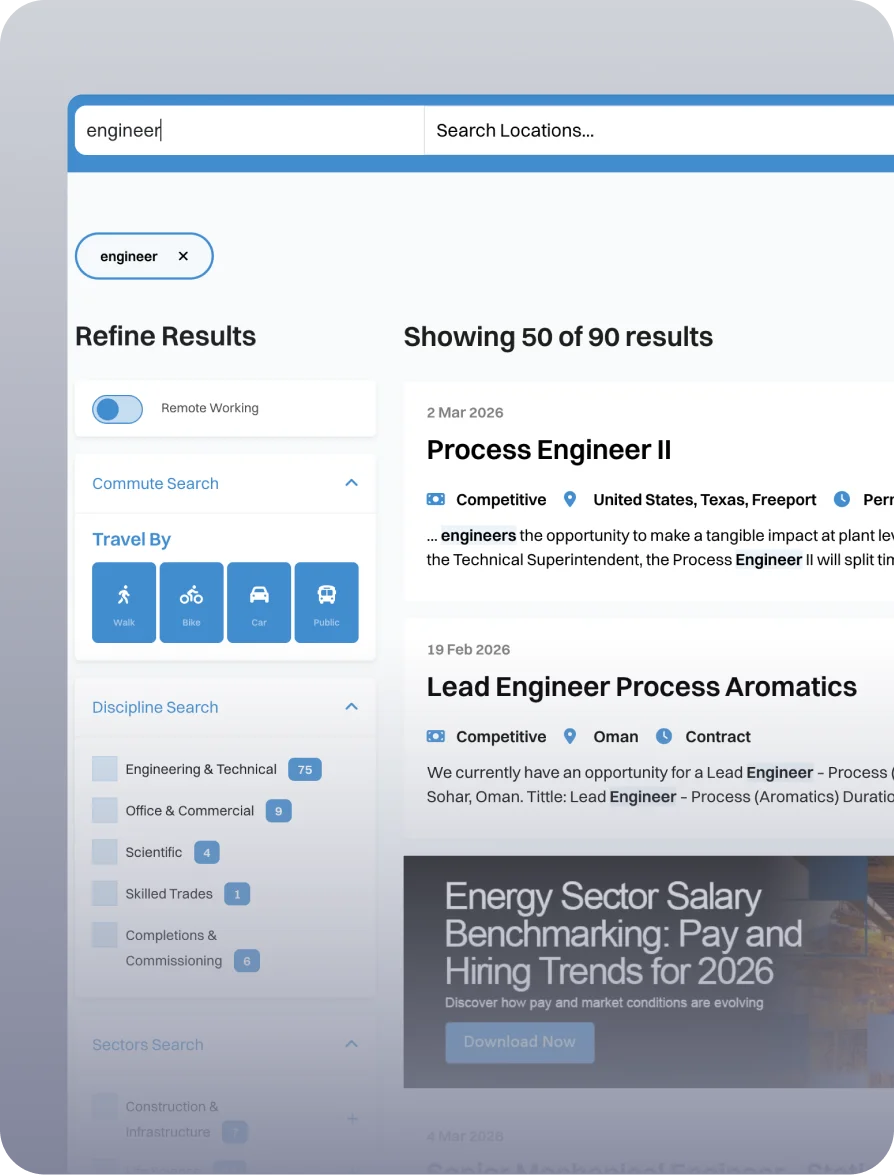Image resolution: width=894 pixels, height=1175 pixels.
Task: Click salary icon on Process Engineer II
Action: [x=436, y=499]
